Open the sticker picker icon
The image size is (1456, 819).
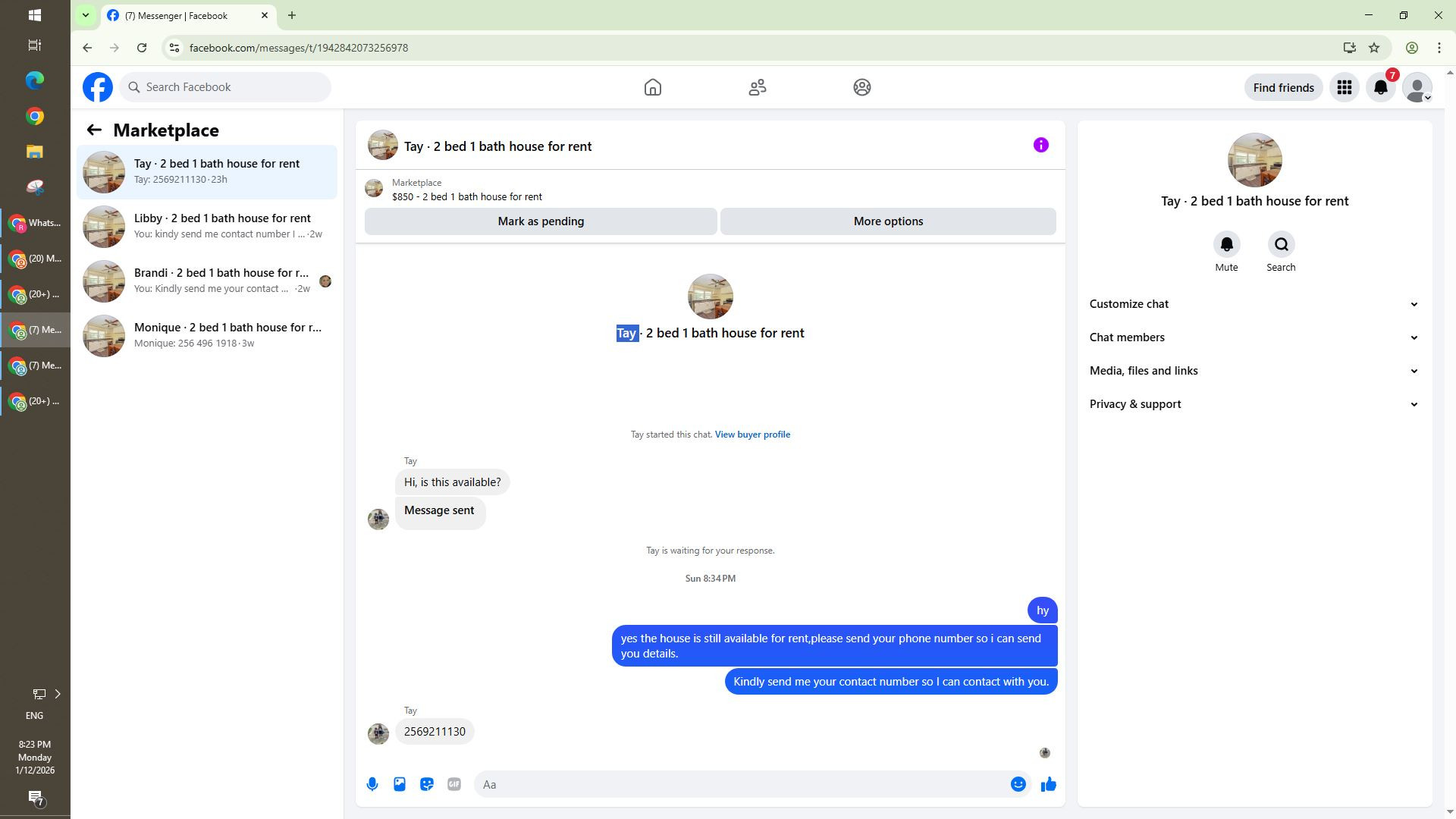coord(427,784)
